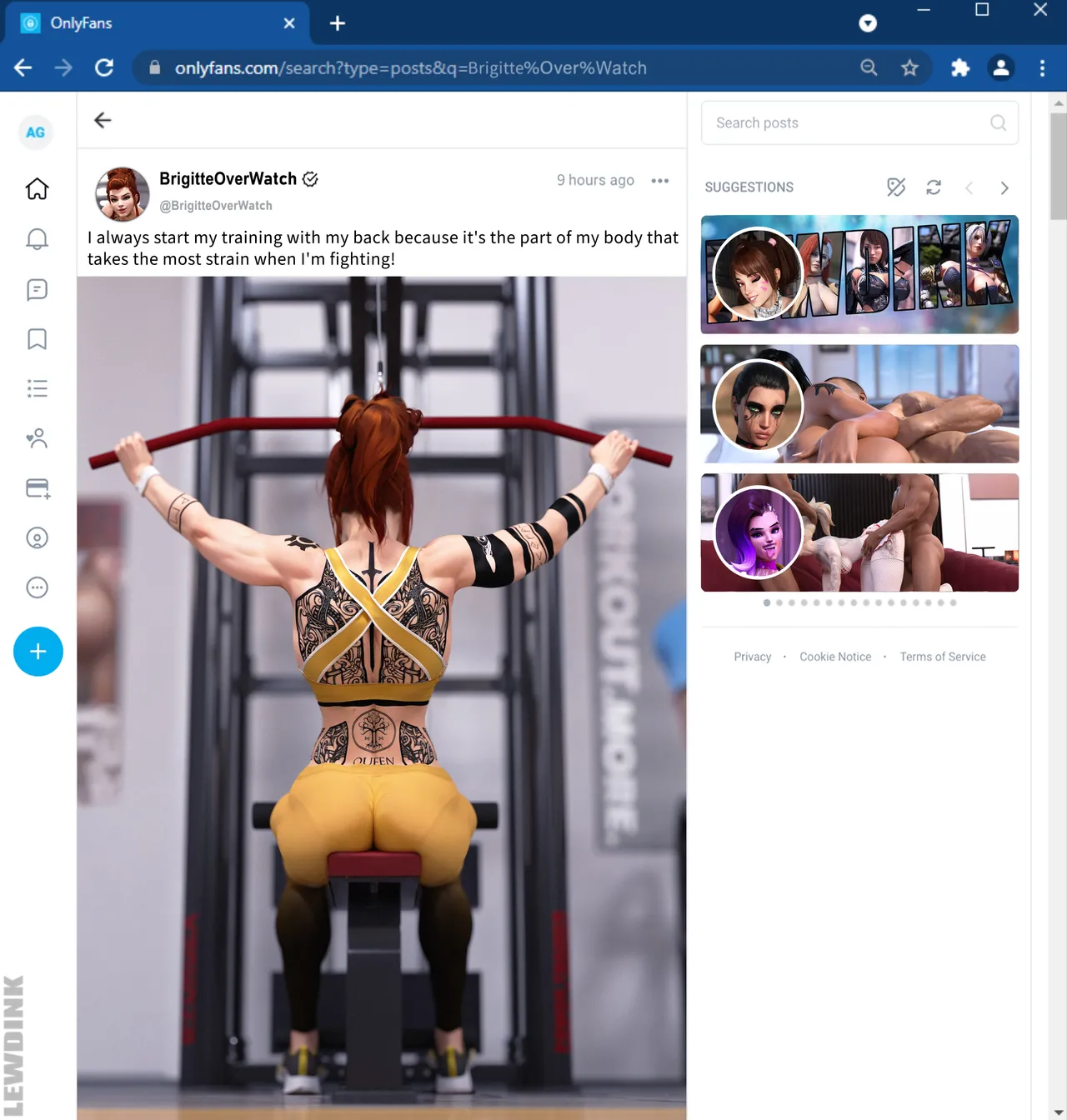
Task: Go back using the page's back arrow
Action: click(x=103, y=121)
